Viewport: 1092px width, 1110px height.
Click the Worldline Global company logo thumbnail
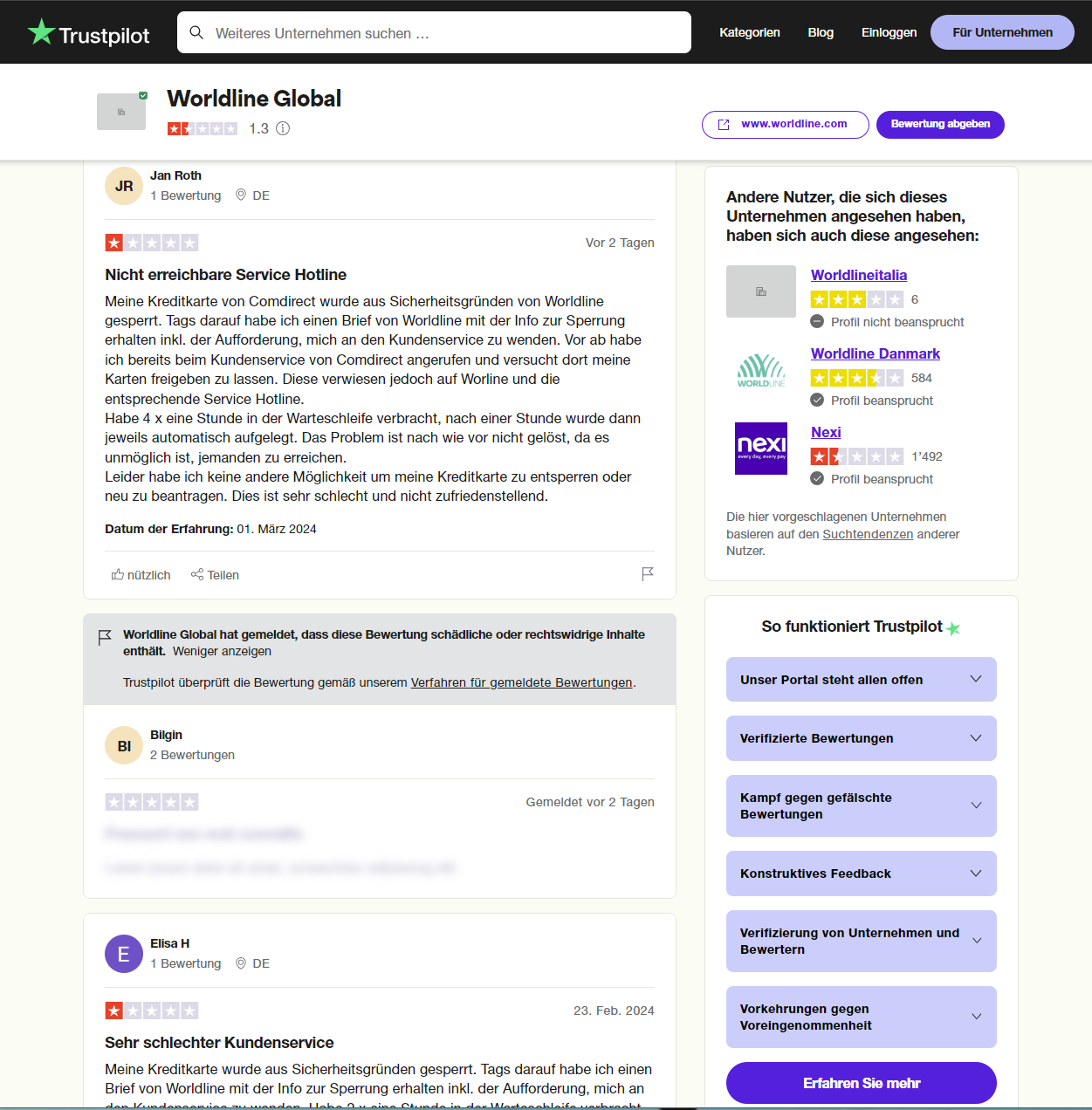pyautogui.click(x=121, y=112)
